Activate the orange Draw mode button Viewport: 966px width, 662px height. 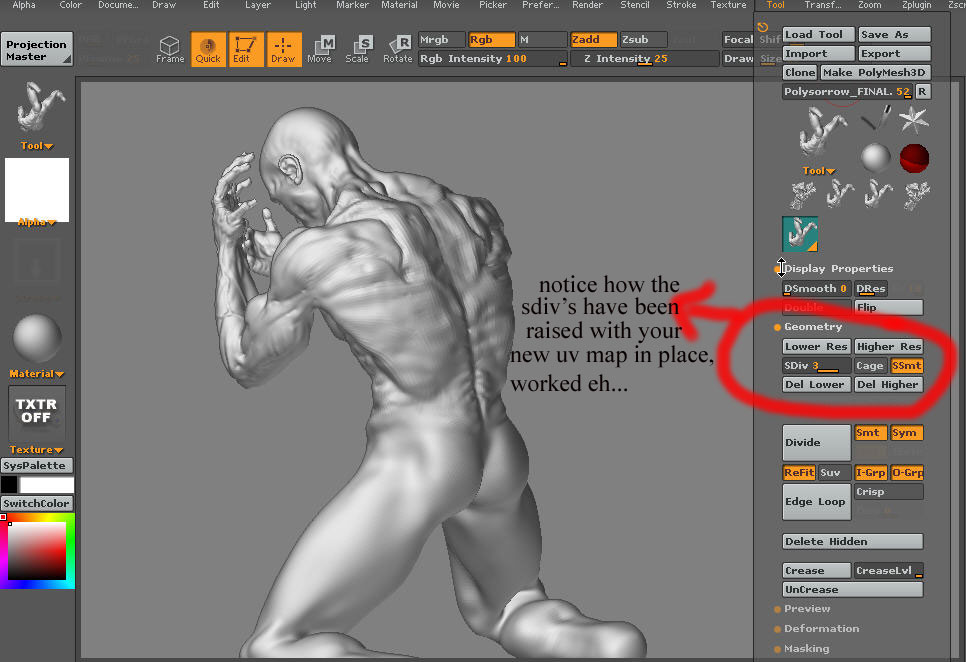pyautogui.click(x=283, y=49)
